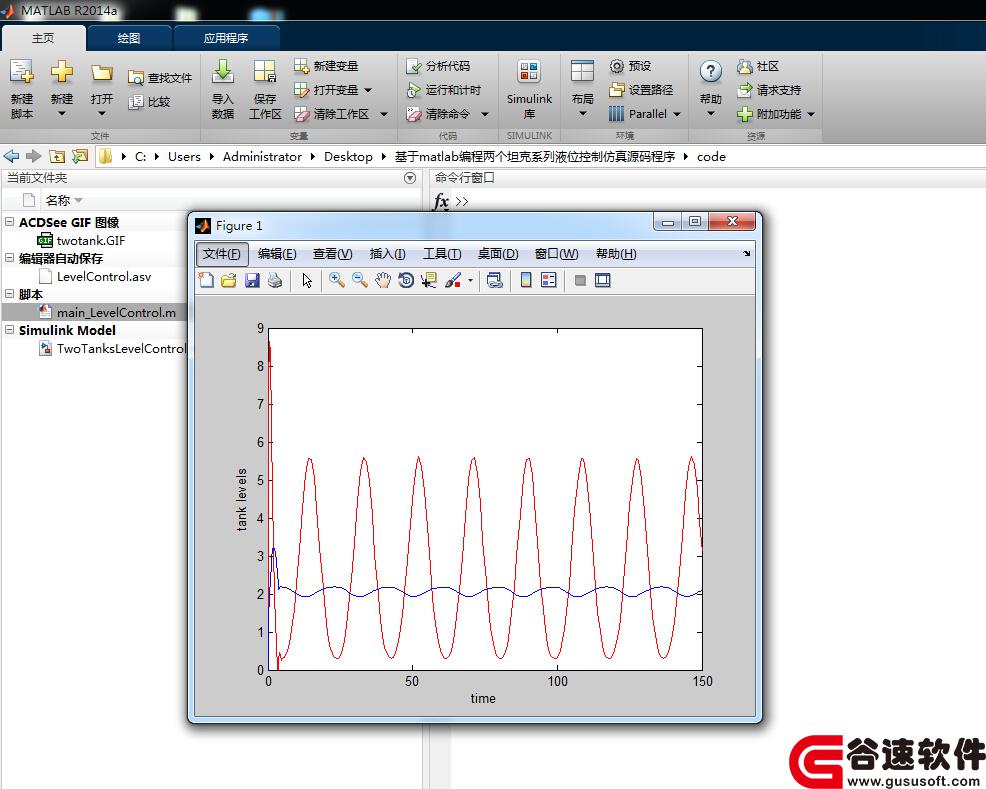Click the yellow plus New icon
This screenshot has width=986, height=789.
62,72
